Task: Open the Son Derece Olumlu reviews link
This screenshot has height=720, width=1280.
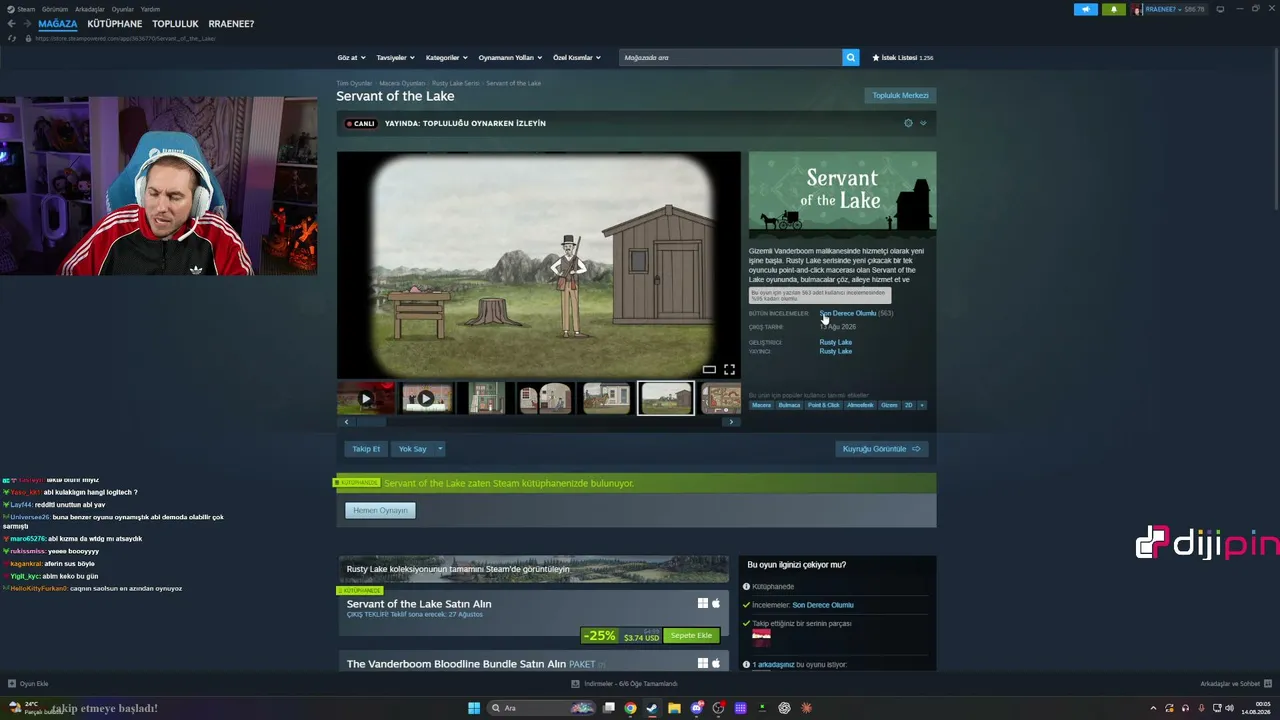Action: click(x=848, y=313)
